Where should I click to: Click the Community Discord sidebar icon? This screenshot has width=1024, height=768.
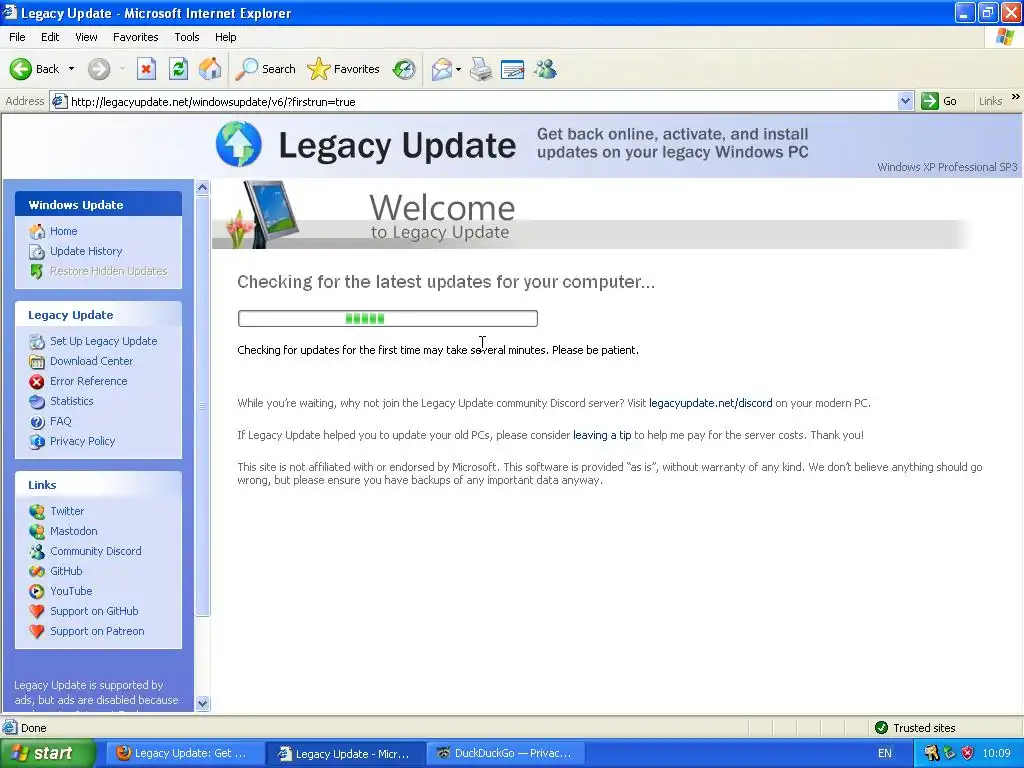tap(37, 551)
